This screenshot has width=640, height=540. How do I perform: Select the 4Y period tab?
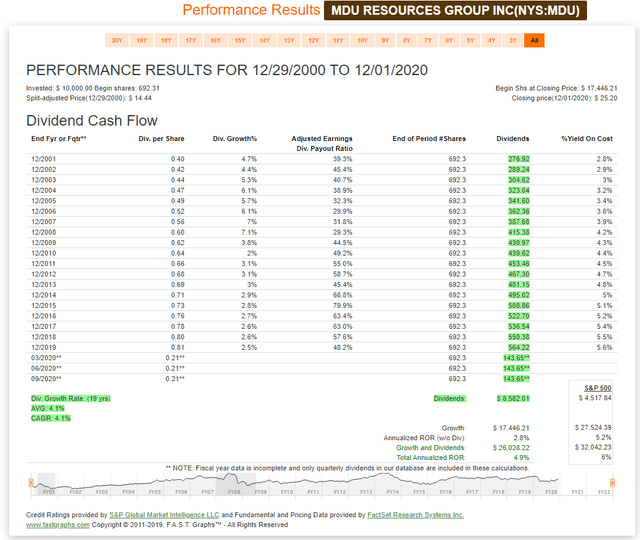click(x=492, y=40)
